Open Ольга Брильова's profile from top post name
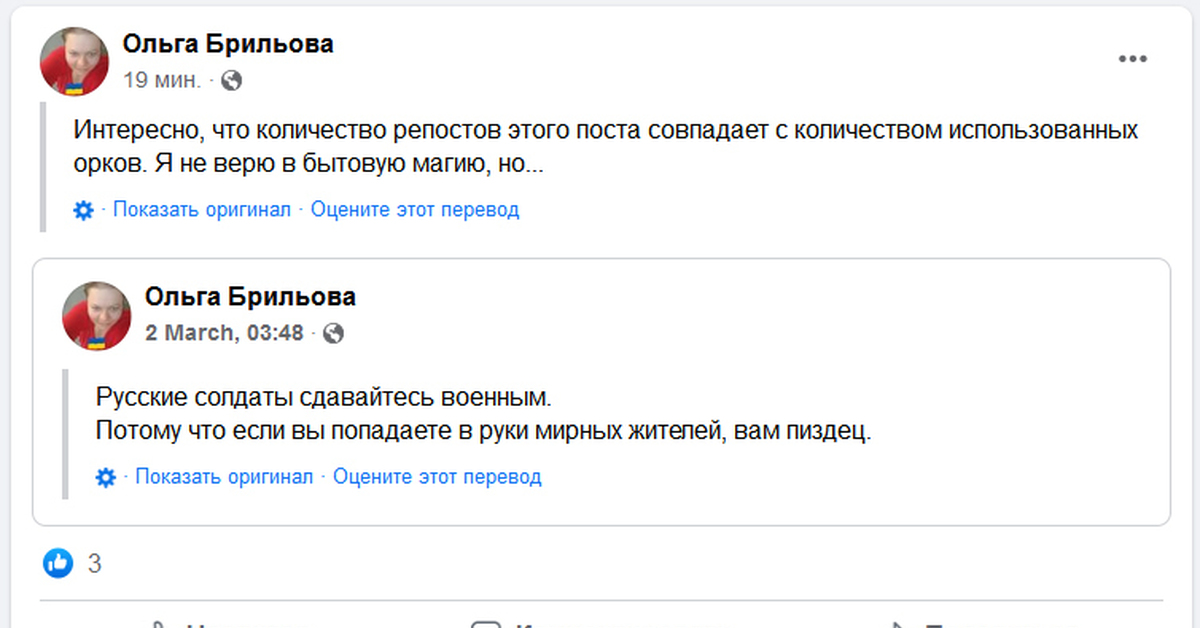This screenshot has height=628, width=1200. (x=228, y=44)
